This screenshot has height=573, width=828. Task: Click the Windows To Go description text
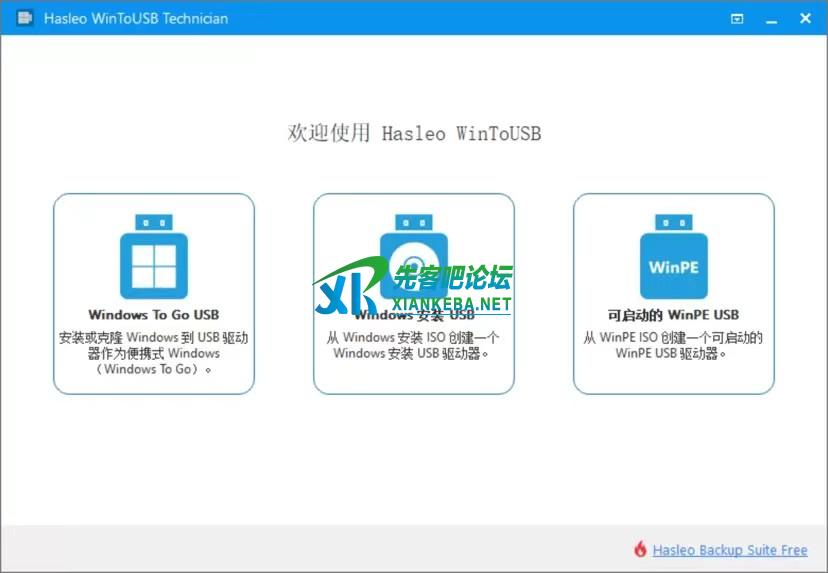point(153,353)
